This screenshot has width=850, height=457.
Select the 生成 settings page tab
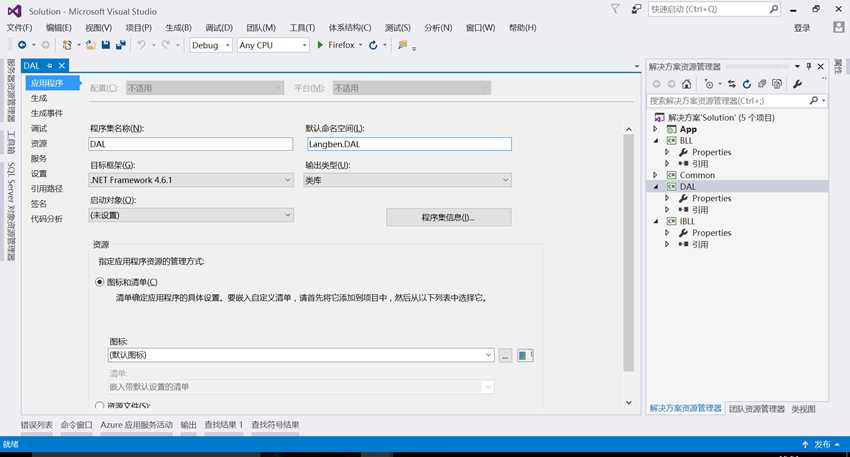[39, 98]
